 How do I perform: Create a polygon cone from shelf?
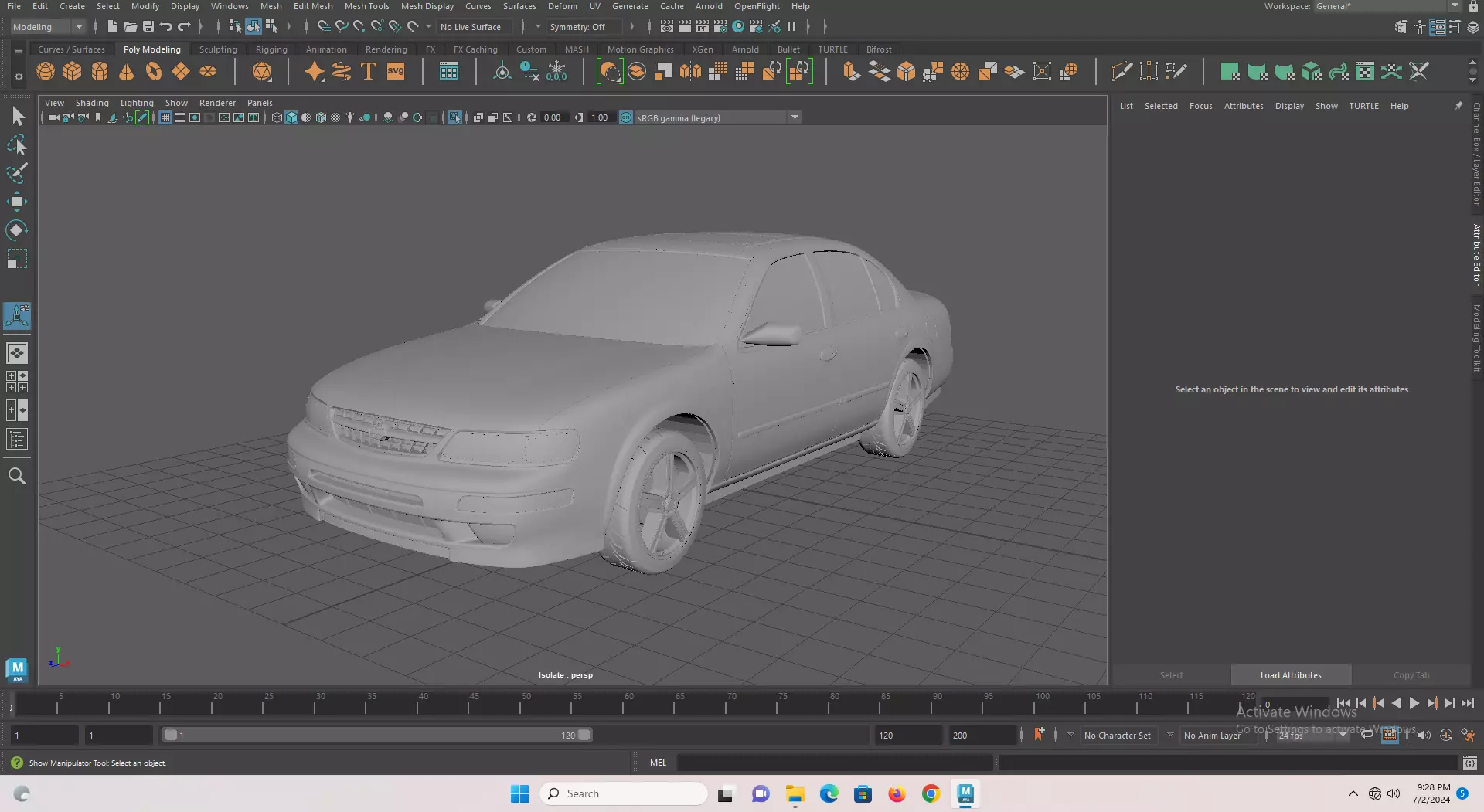127,72
